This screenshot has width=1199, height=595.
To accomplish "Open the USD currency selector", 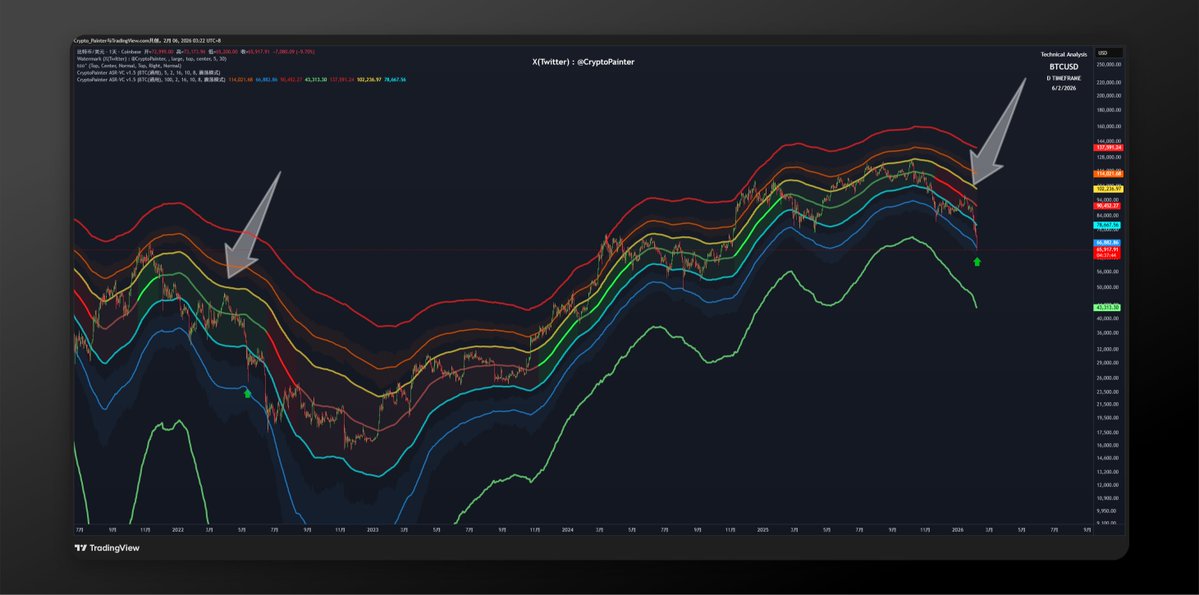I will [x=1103, y=52].
